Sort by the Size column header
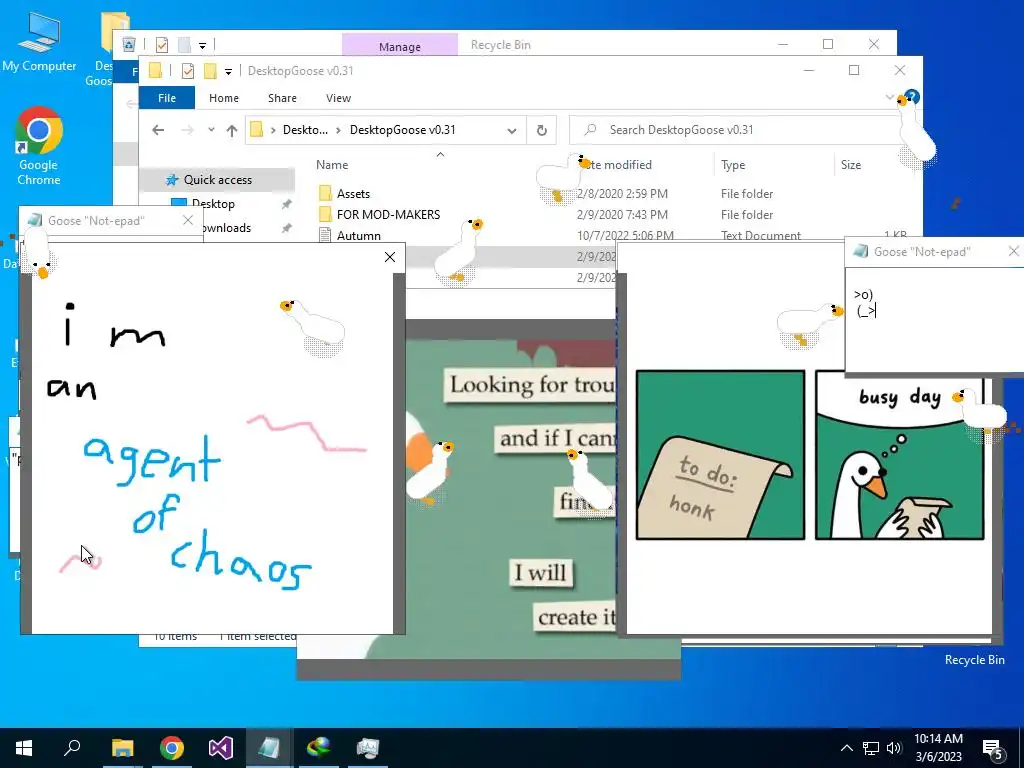The image size is (1024, 768). (x=850, y=165)
